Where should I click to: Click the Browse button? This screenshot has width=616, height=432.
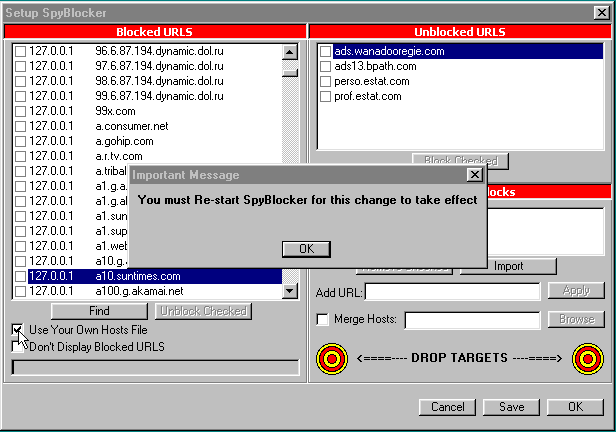(x=576, y=319)
